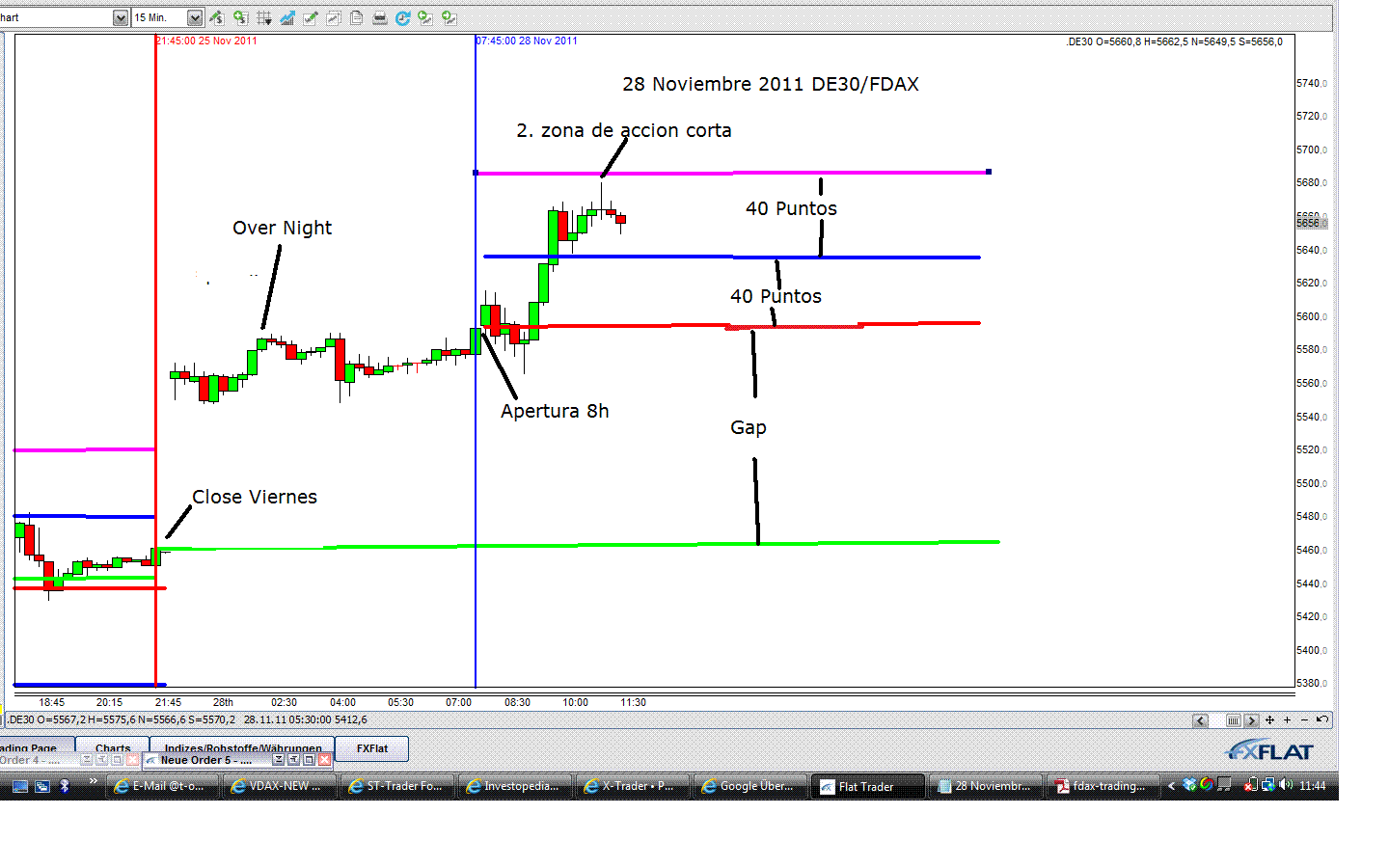Click the '2. zona de accion corta' label

tap(624, 130)
